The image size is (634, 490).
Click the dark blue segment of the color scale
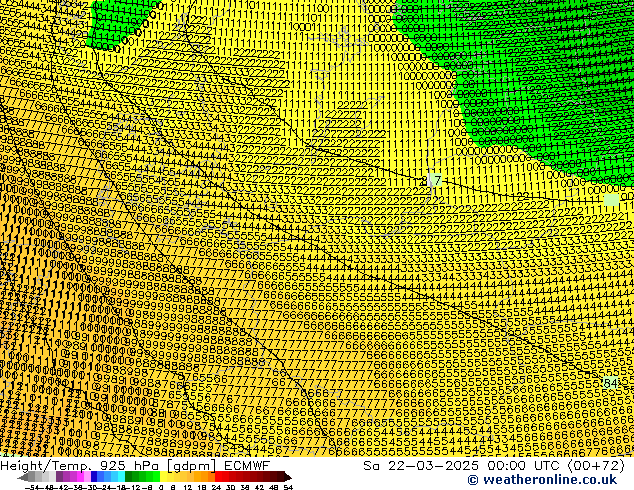point(94,476)
